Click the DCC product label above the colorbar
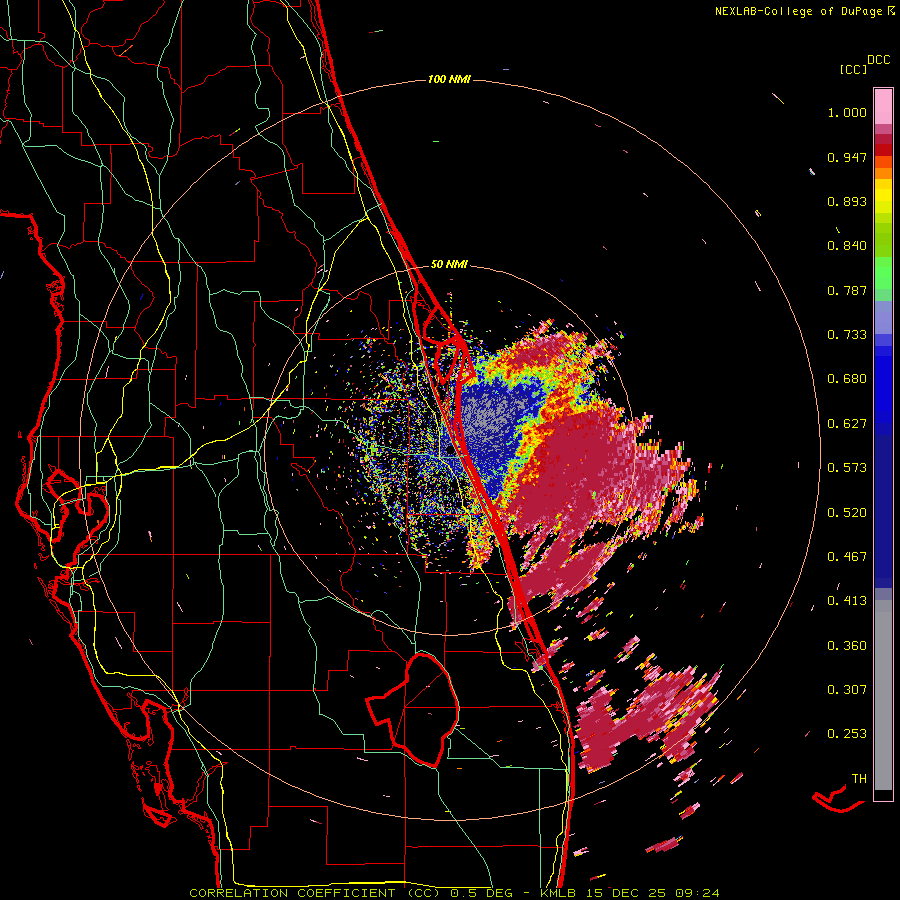This screenshot has height=900, width=900. (878, 60)
